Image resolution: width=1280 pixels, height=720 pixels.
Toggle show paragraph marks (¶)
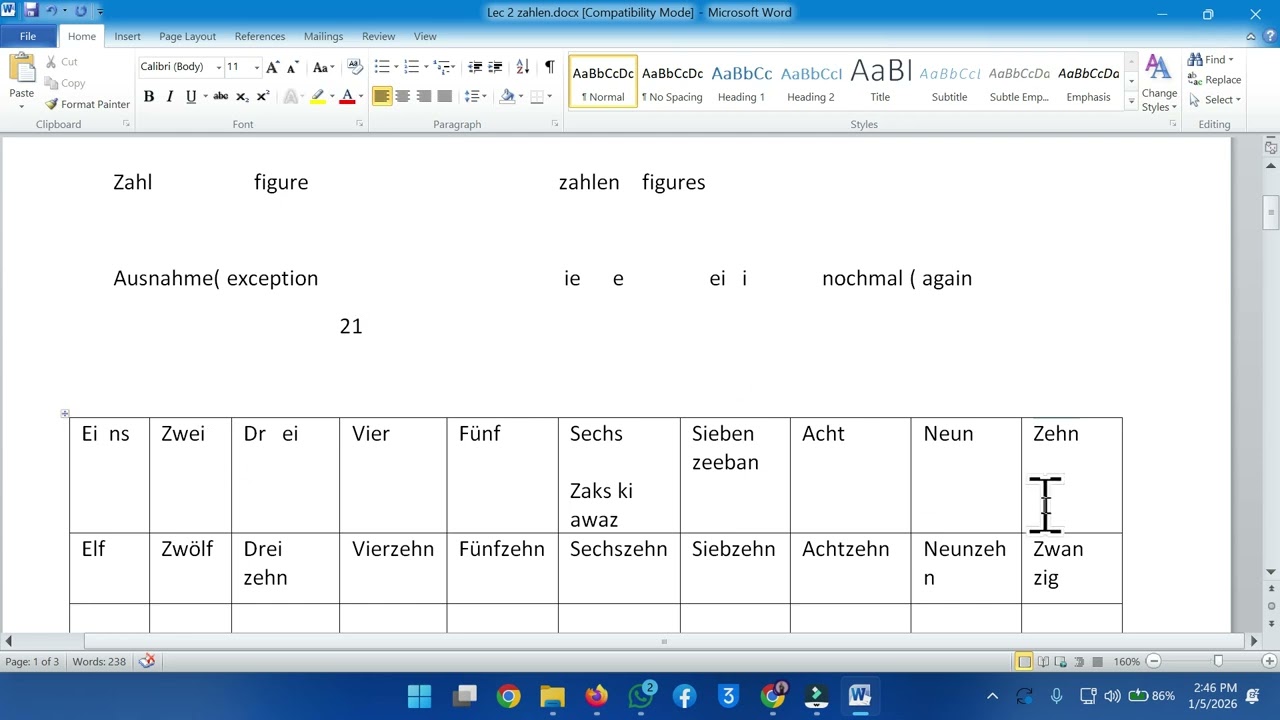click(x=549, y=67)
